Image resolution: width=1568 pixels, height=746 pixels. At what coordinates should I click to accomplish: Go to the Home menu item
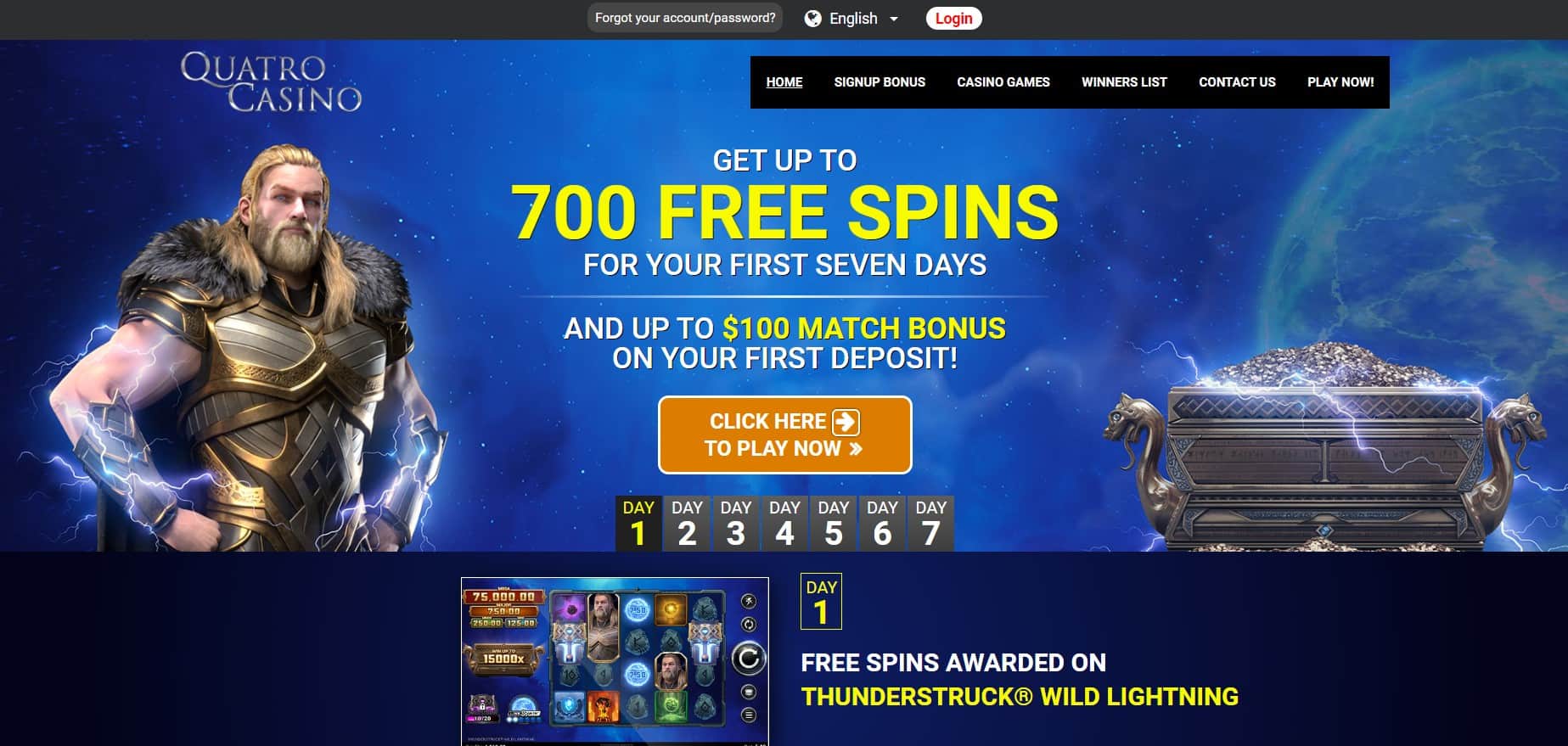(784, 82)
